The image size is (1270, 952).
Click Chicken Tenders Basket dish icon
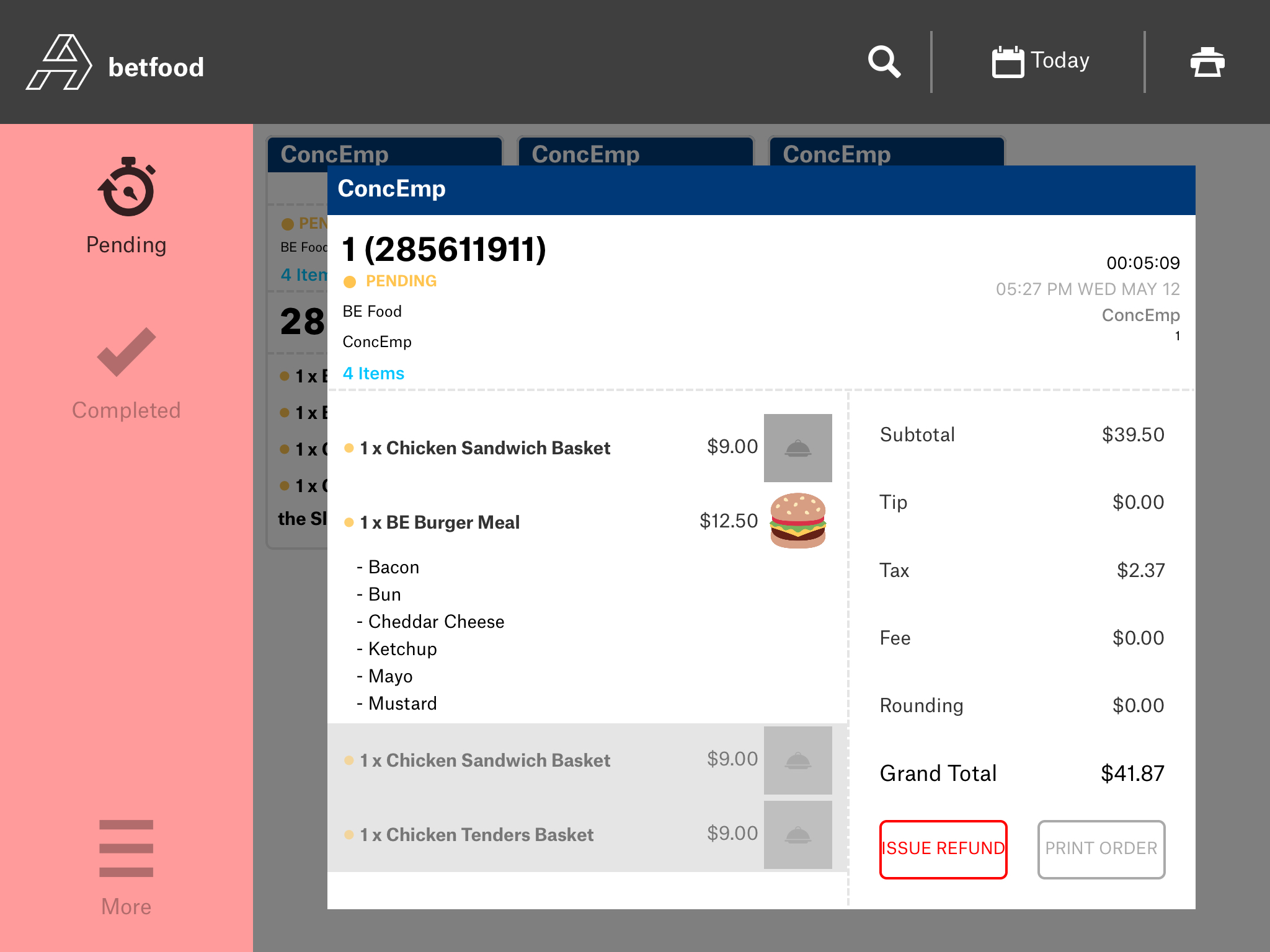[x=797, y=834]
